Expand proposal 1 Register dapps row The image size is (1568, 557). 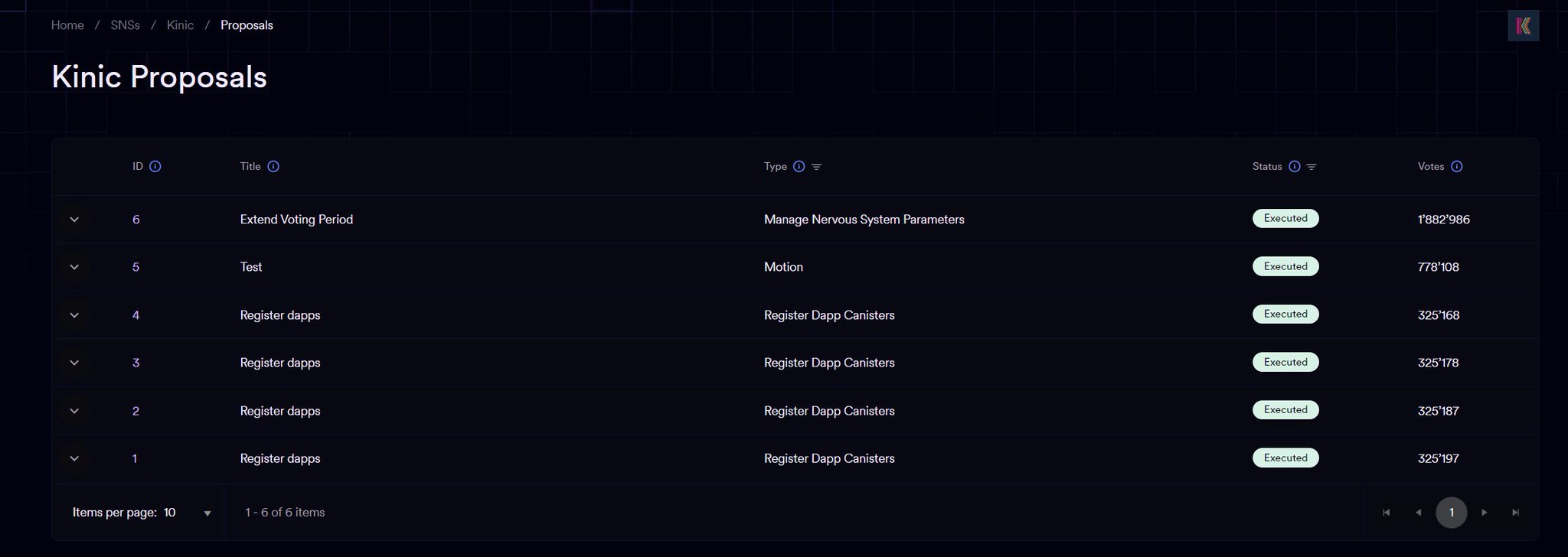pyautogui.click(x=74, y=458)
